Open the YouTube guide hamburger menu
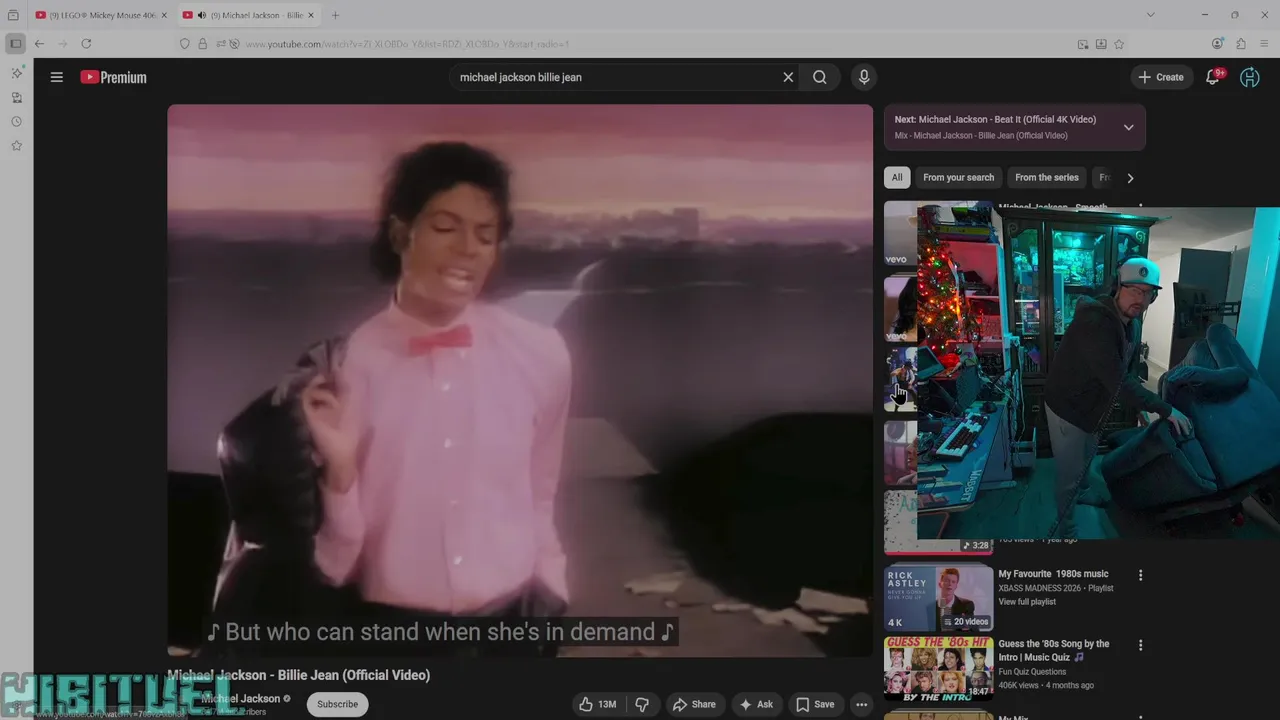 pyautogui.click(x=57, y=77)
